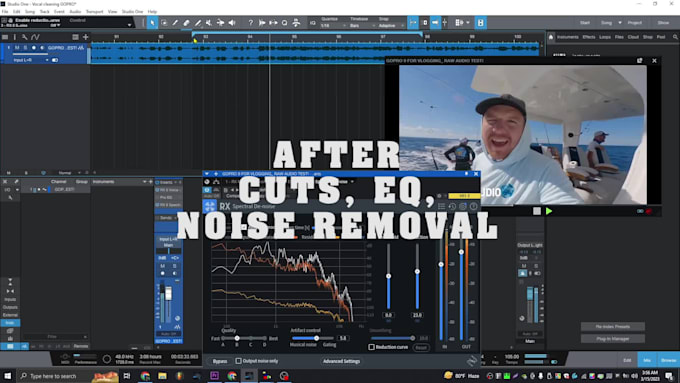The width and height of the screenshot is (680, 383).
Task: Open the Song menu
Action: pyautogui.click(x=30, y=12)
